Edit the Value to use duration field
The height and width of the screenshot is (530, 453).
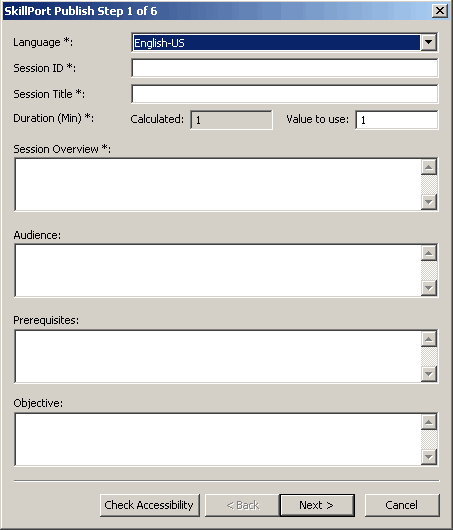point(397,120)
